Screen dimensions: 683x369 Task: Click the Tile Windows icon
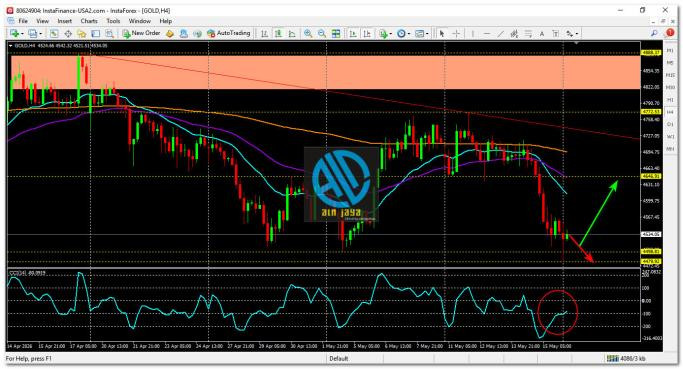click(336, 34)
